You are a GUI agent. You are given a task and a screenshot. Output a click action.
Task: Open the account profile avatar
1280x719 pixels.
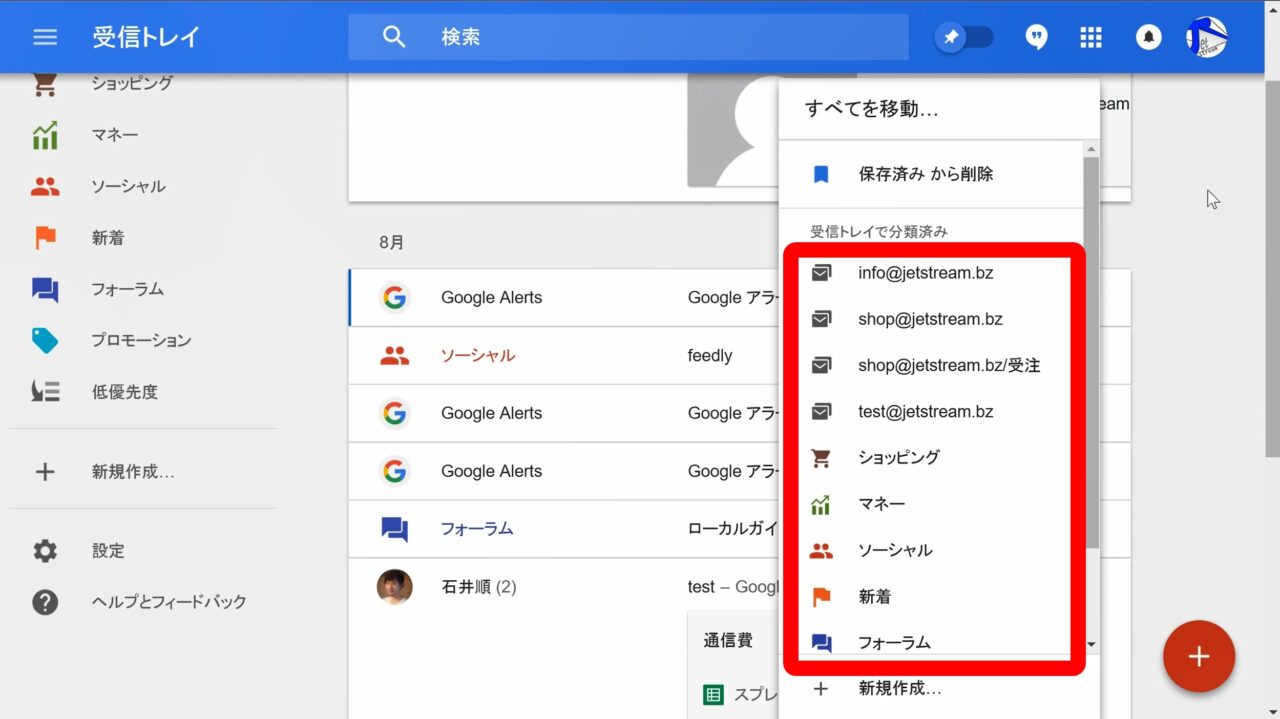[x=1206, y=37]
